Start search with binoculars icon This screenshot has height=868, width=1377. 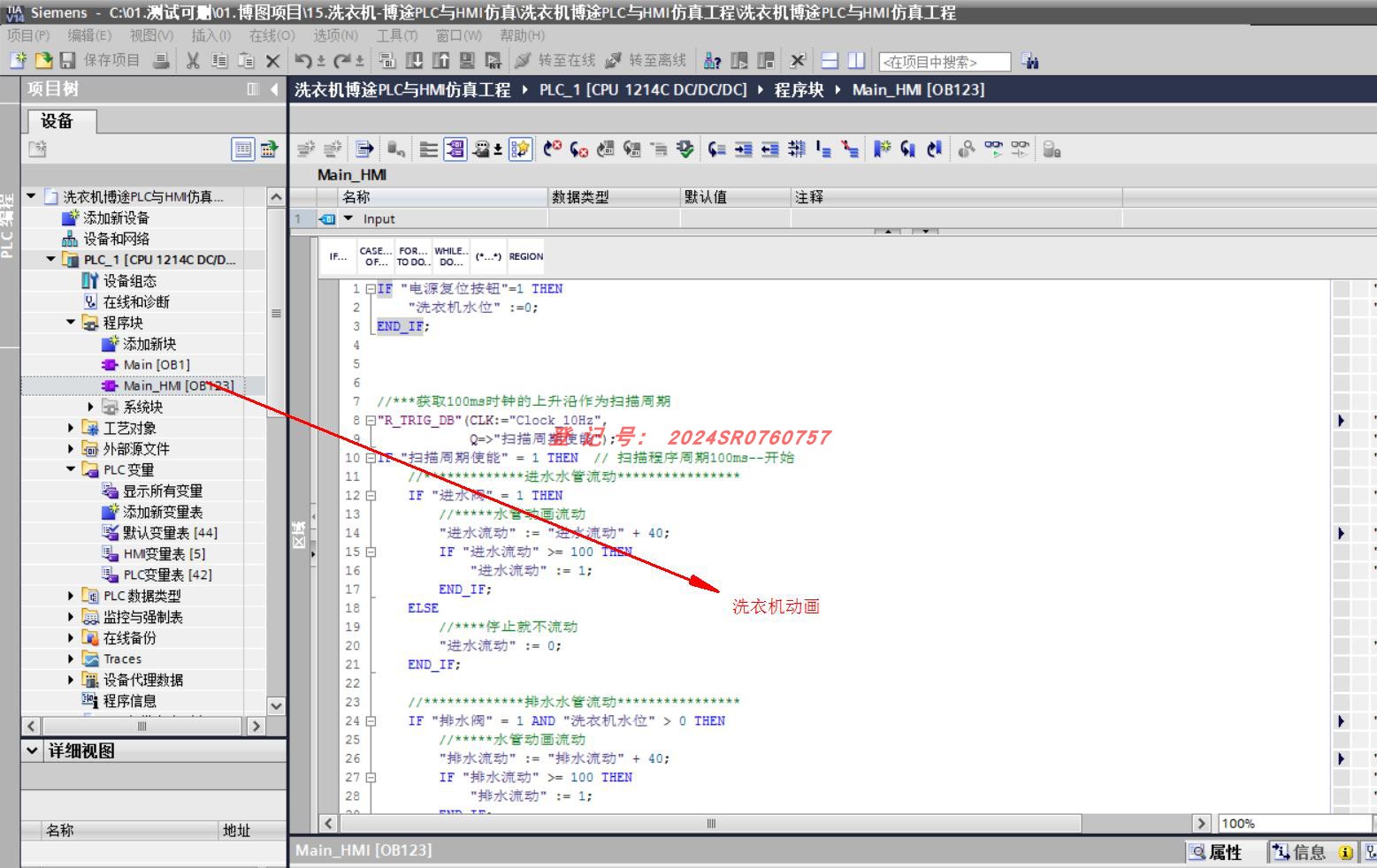coord(1029,61)
